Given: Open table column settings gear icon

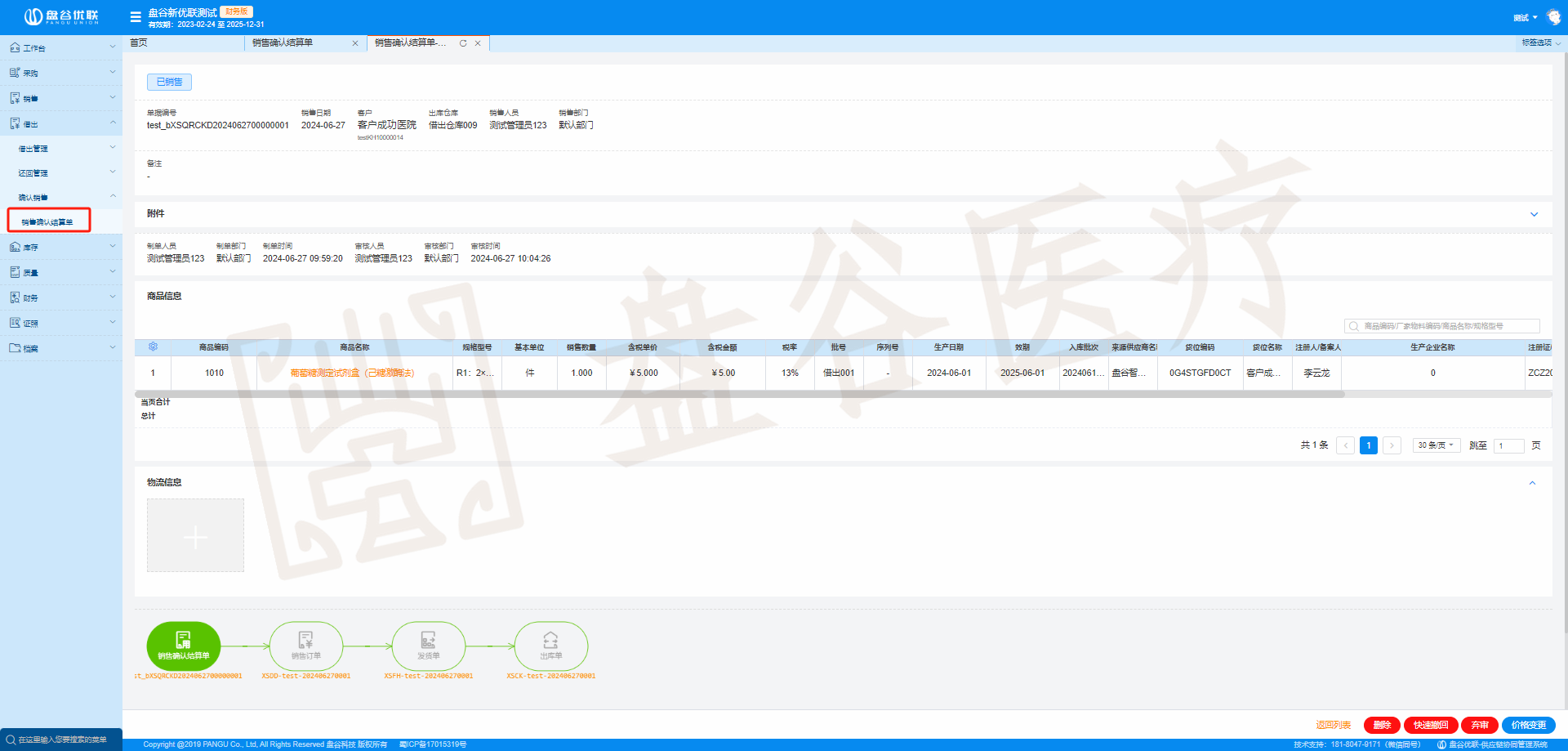Looking at the screenshot, I should click(x=153, y=347).
